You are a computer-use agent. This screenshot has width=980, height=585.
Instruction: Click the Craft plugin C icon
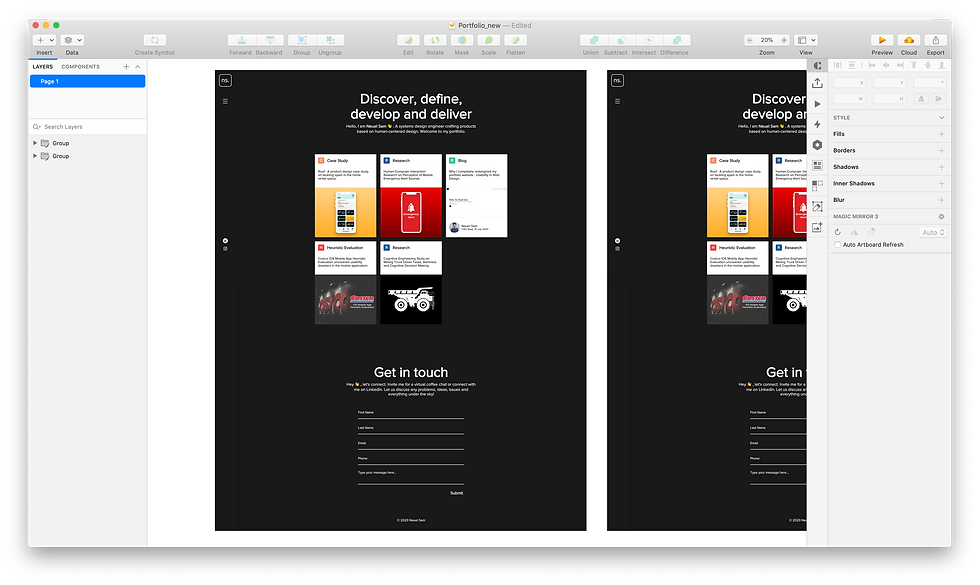click(817, 65)
